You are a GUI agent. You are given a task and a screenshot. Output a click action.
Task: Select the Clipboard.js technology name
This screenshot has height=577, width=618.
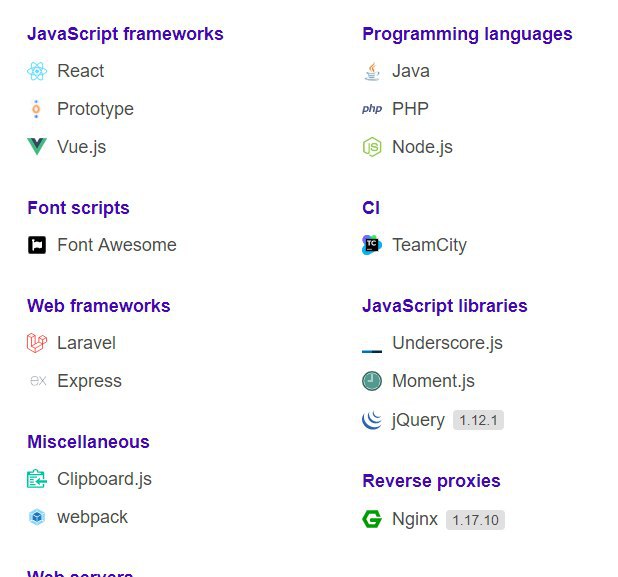[x=104, y=480]
